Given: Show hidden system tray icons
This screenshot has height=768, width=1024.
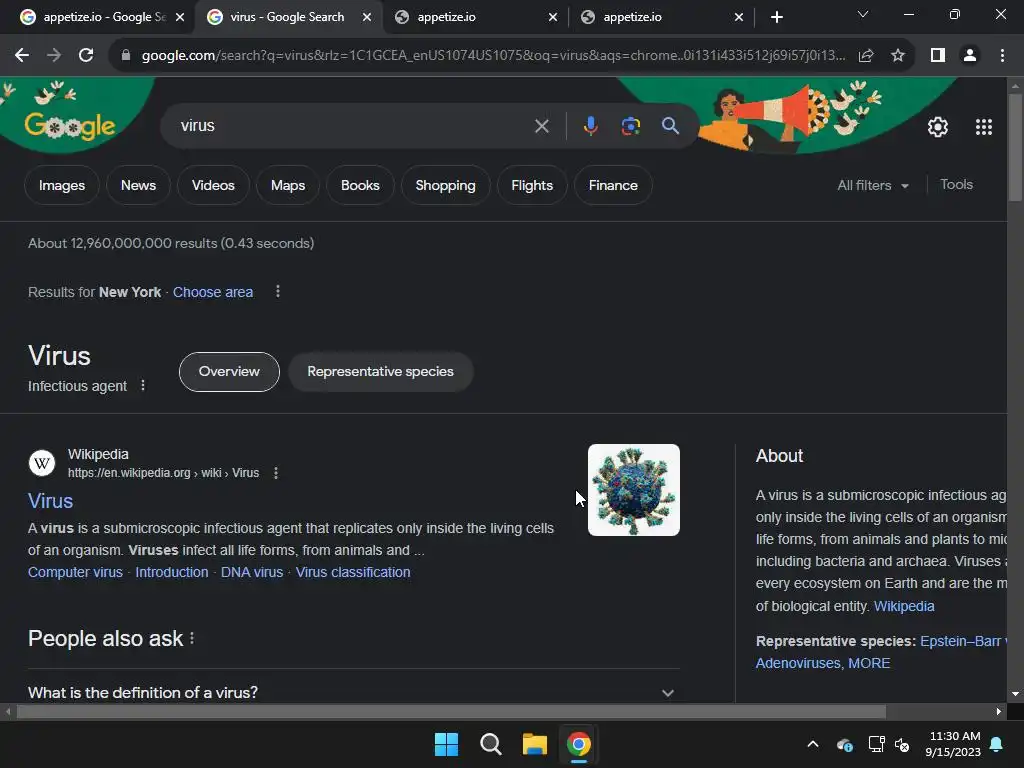Looking at the screenshot, I should (x=813, y=744).
